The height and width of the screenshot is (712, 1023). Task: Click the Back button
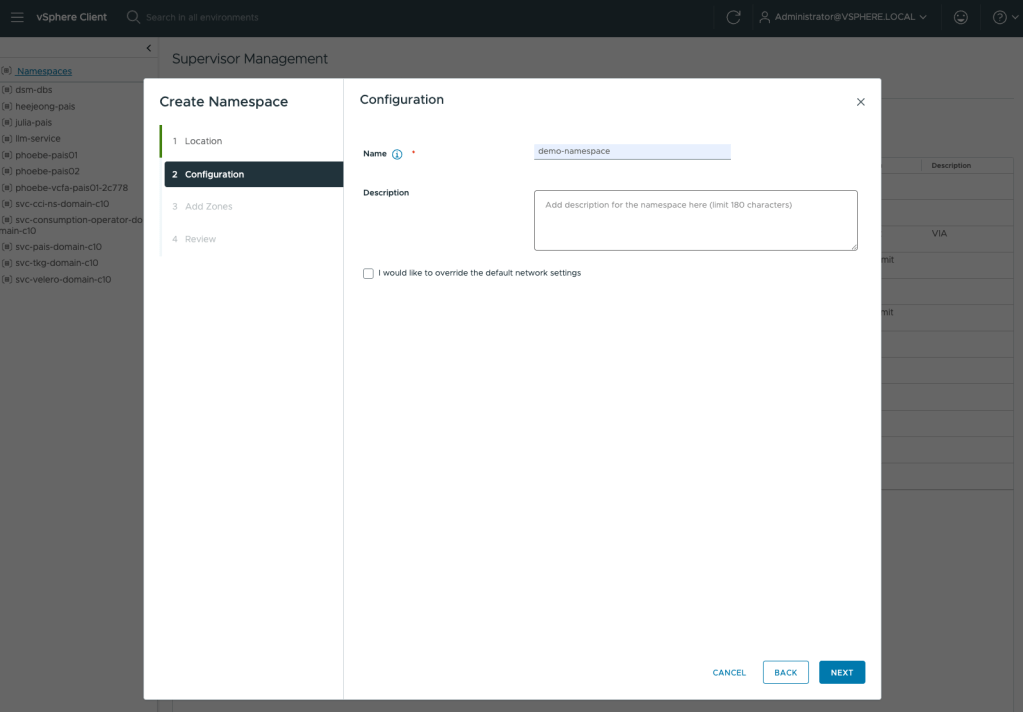(785, 672)
